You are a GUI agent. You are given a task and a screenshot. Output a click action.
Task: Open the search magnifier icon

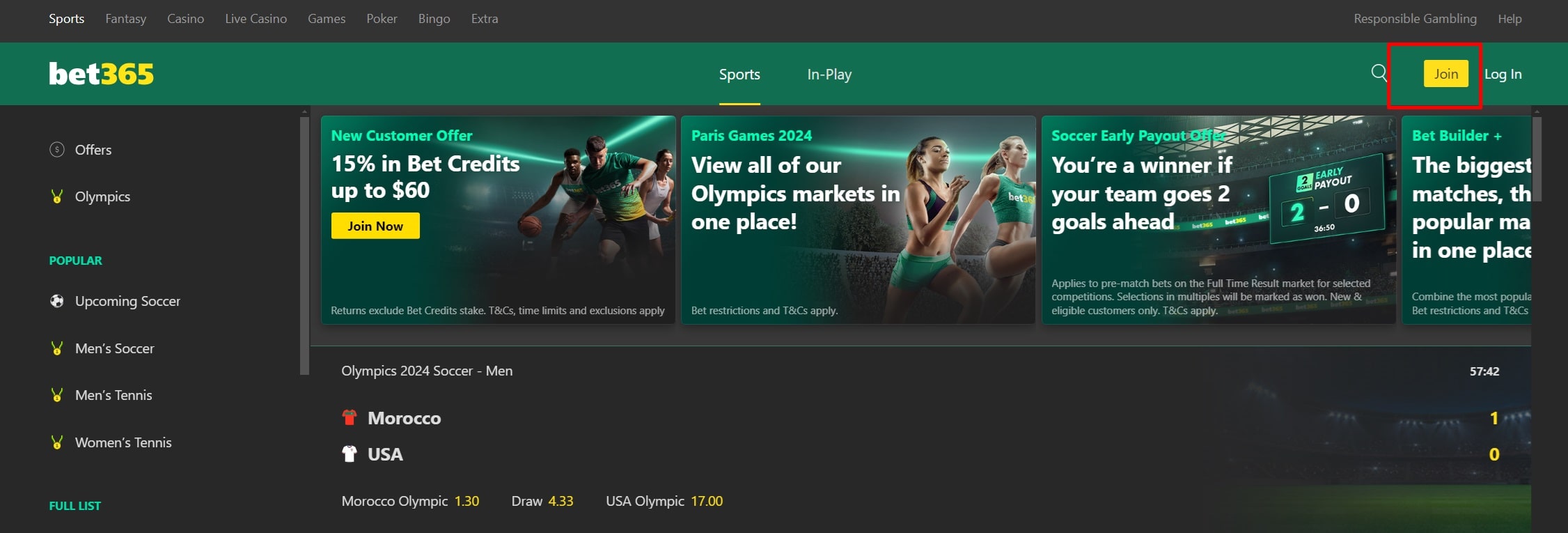point(1379,73)
